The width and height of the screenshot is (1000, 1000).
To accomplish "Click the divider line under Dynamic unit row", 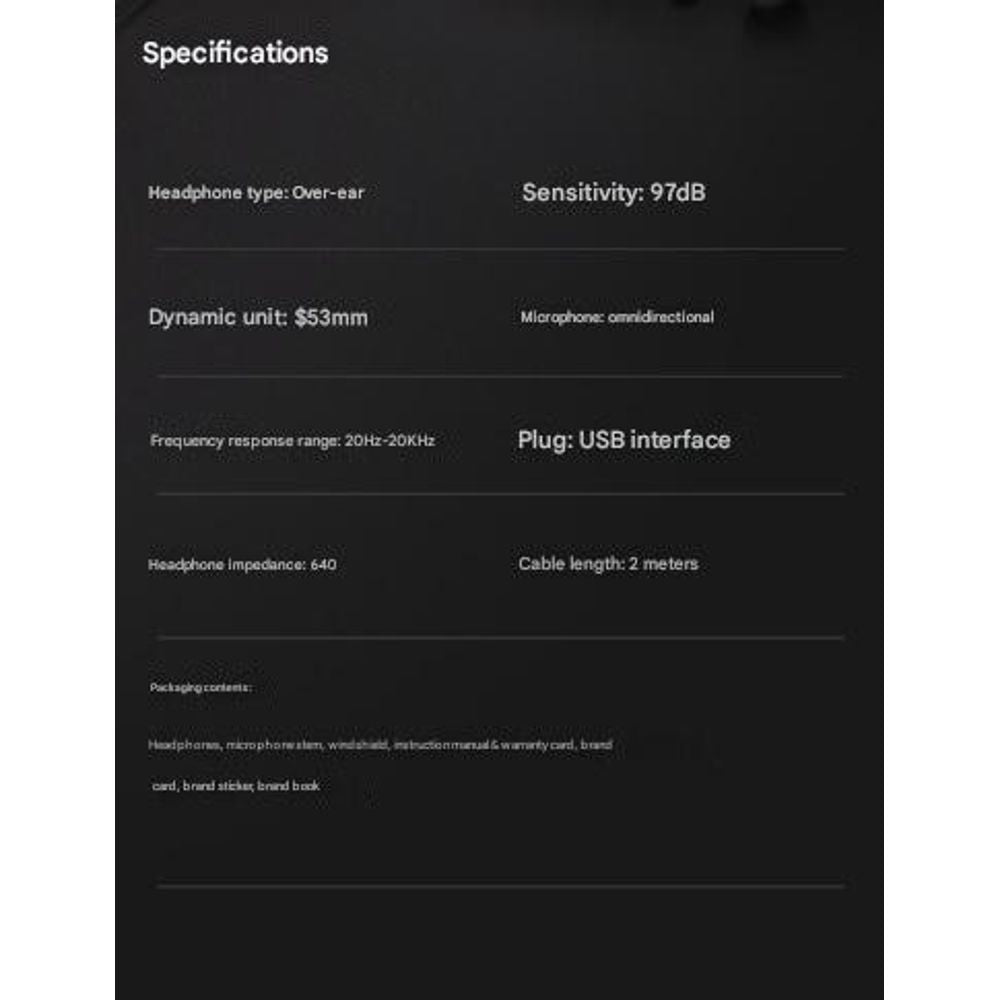I will [500, 377].
